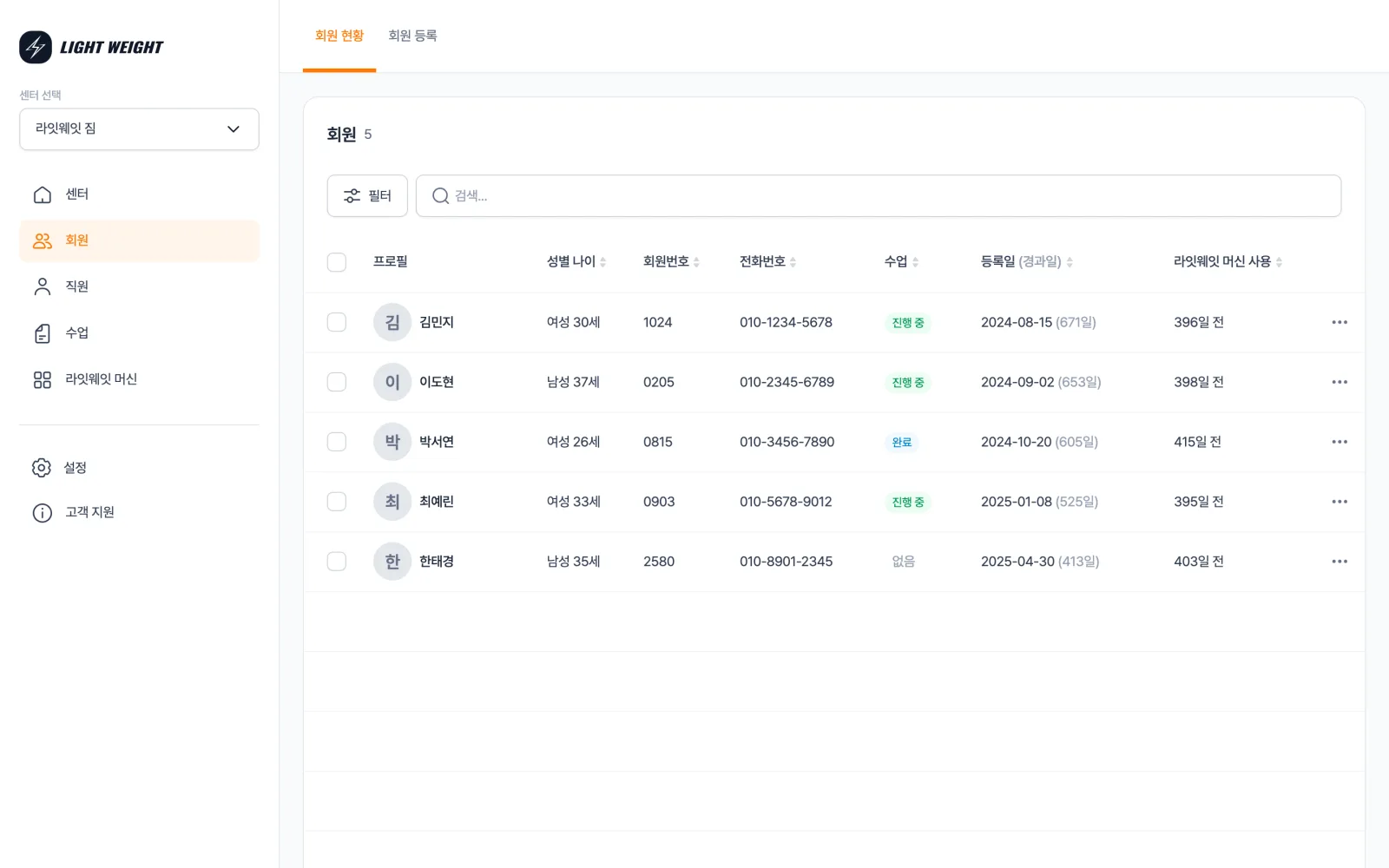Click member number 0205
Image resolution: width=1389 pixels, height=868 pixels.
pos(658,382)
